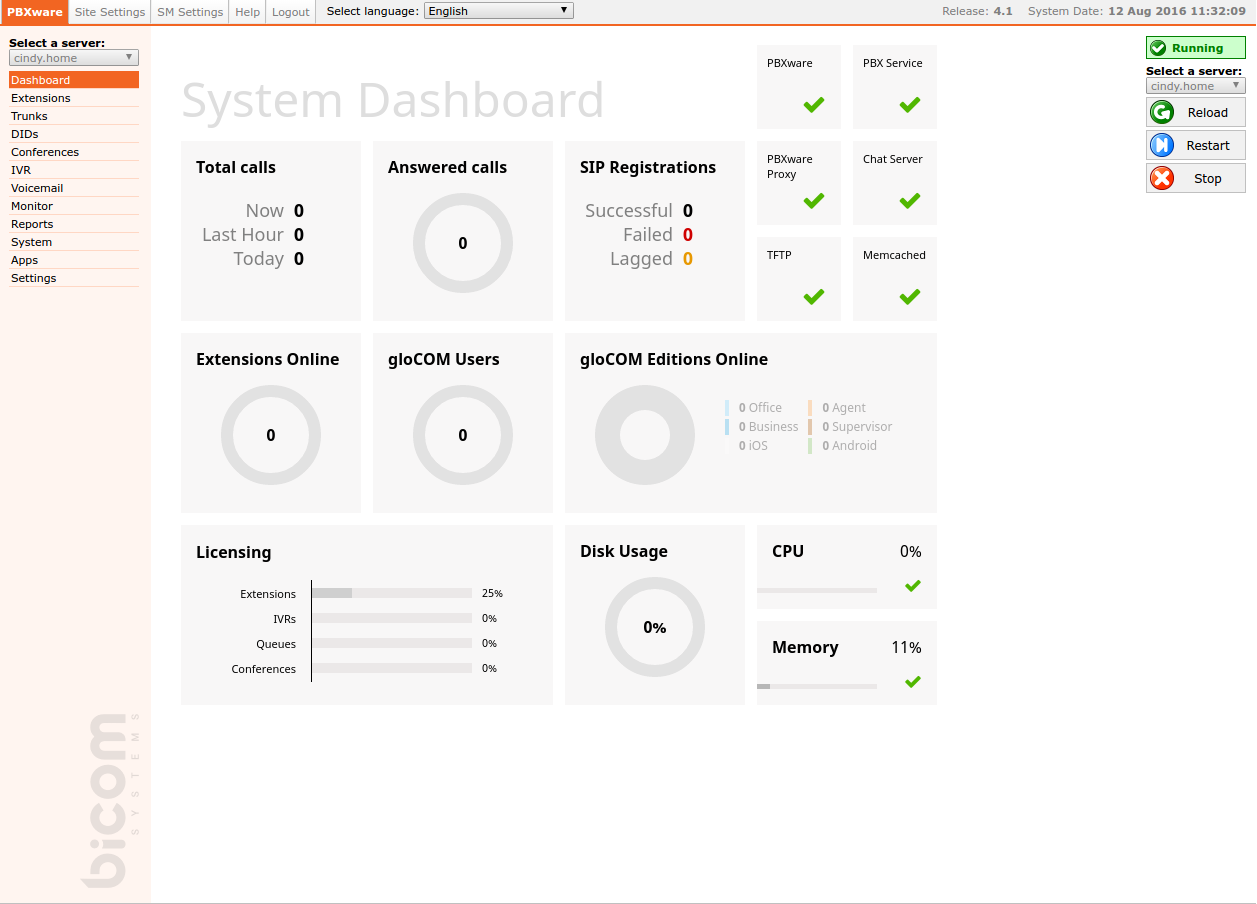This screenshot has width=1257, height=904.
Task: Open Settings in the sidebar
Action: [74, 278]
